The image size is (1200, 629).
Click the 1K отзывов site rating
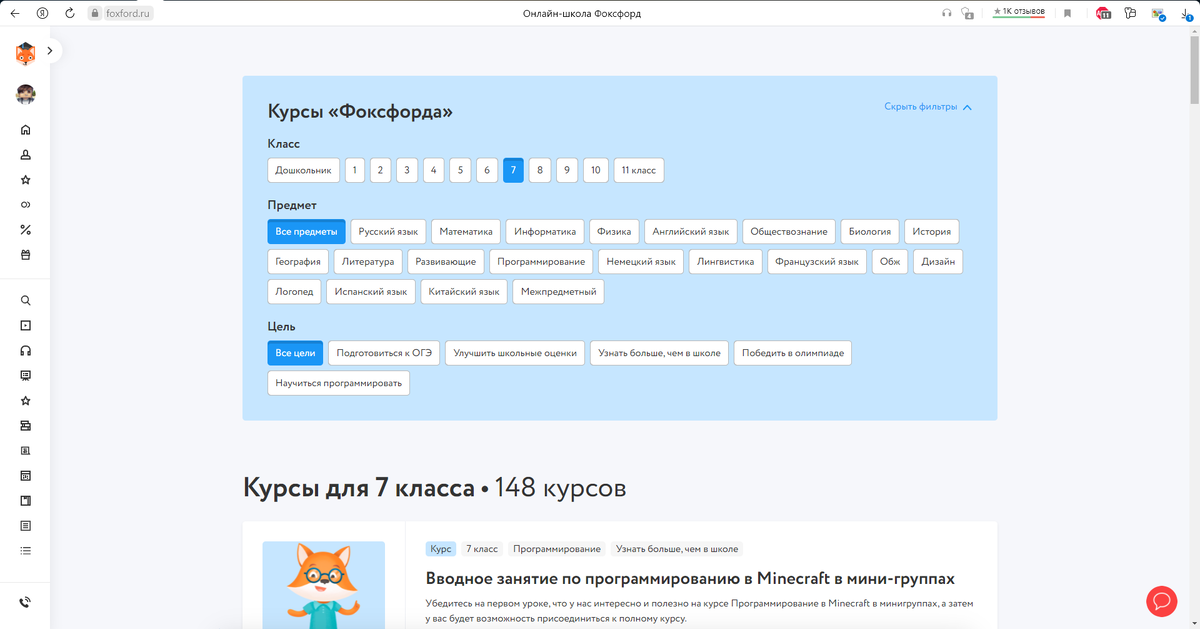1019,12
